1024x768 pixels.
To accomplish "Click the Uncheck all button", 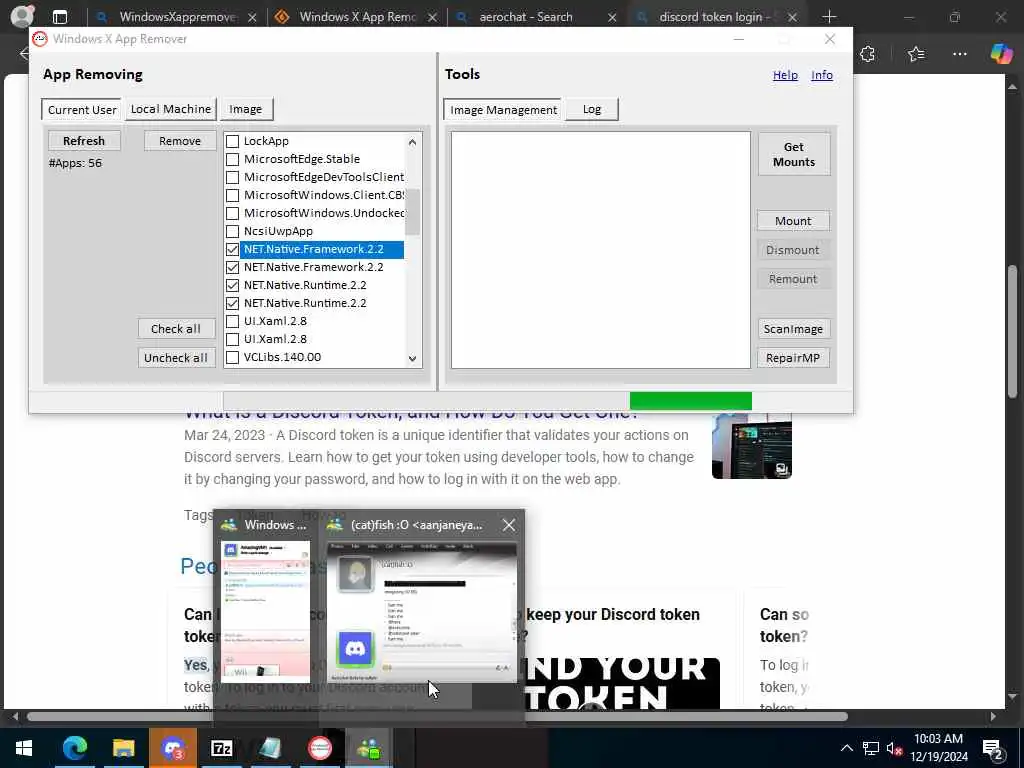I will tap(176, 358).
